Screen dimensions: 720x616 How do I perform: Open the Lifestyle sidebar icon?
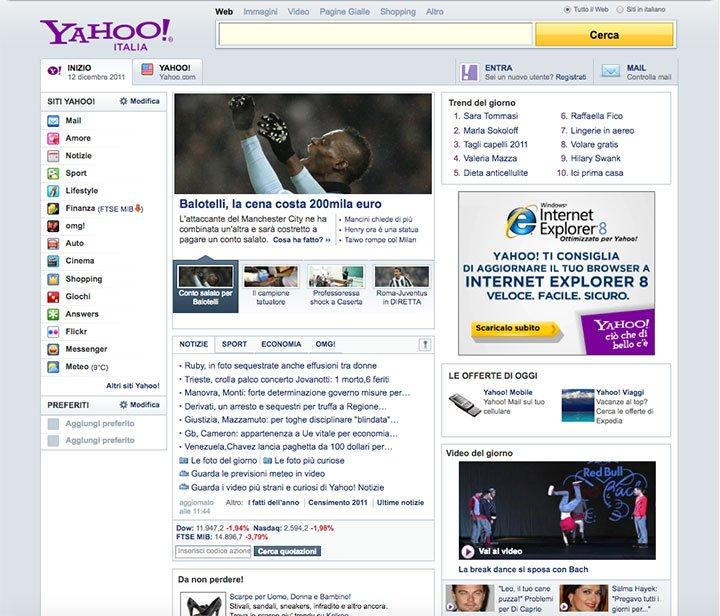pos(53,191)
